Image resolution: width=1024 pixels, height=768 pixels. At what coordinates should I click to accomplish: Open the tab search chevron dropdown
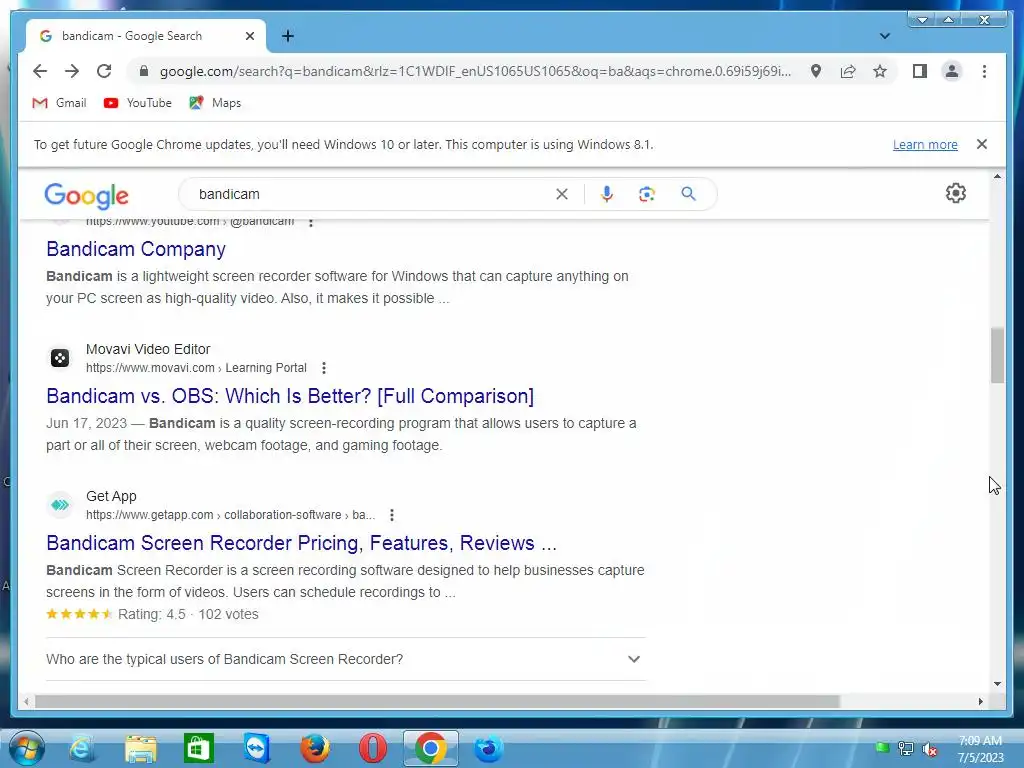[x=884, y=36]
